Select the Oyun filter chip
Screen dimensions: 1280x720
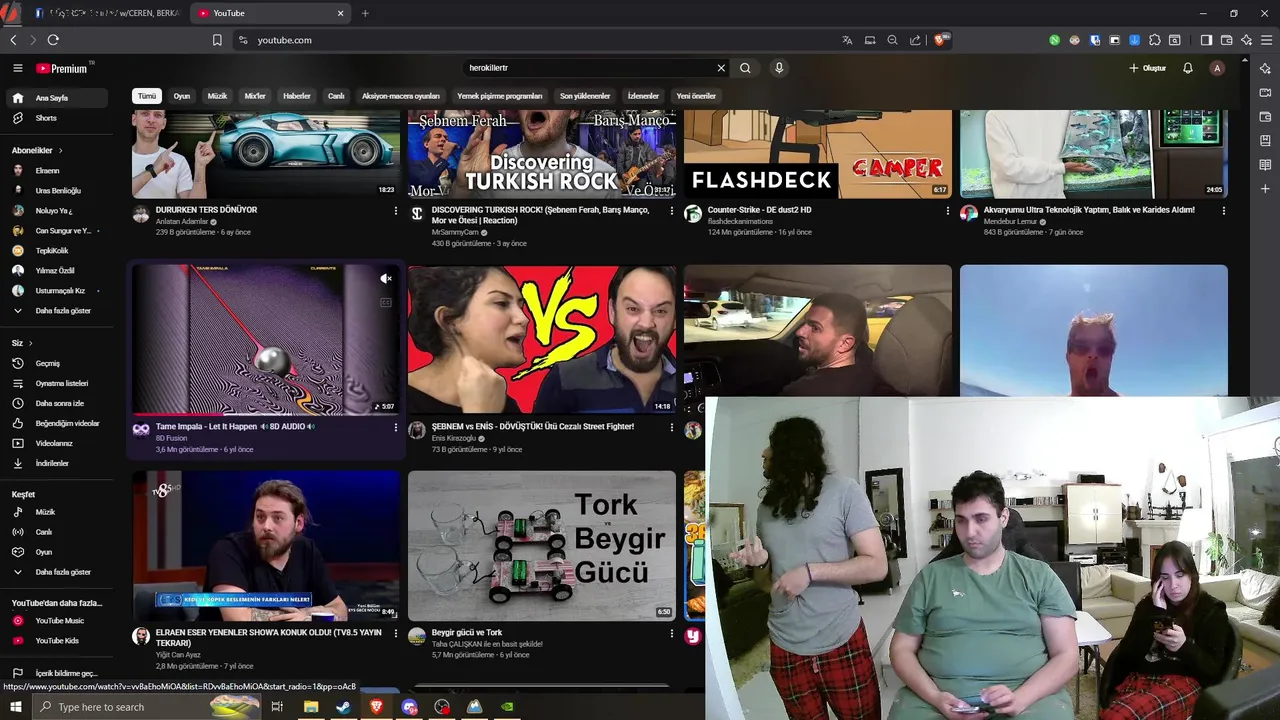(x=182, y=96)
